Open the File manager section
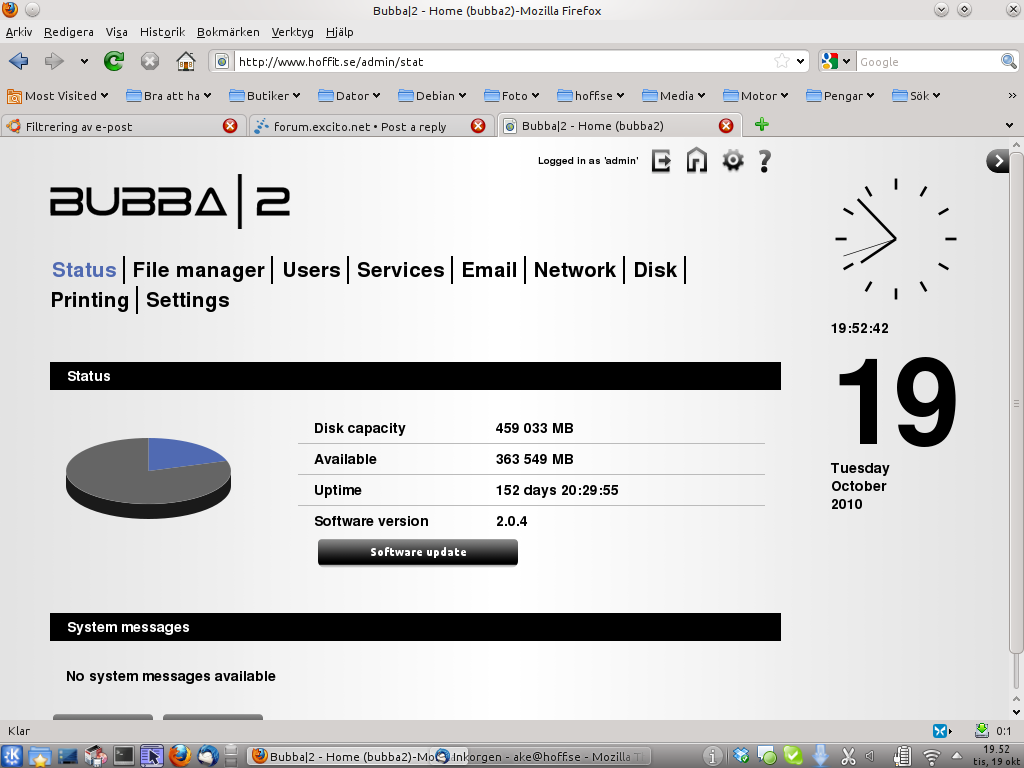 coord(199,270)
